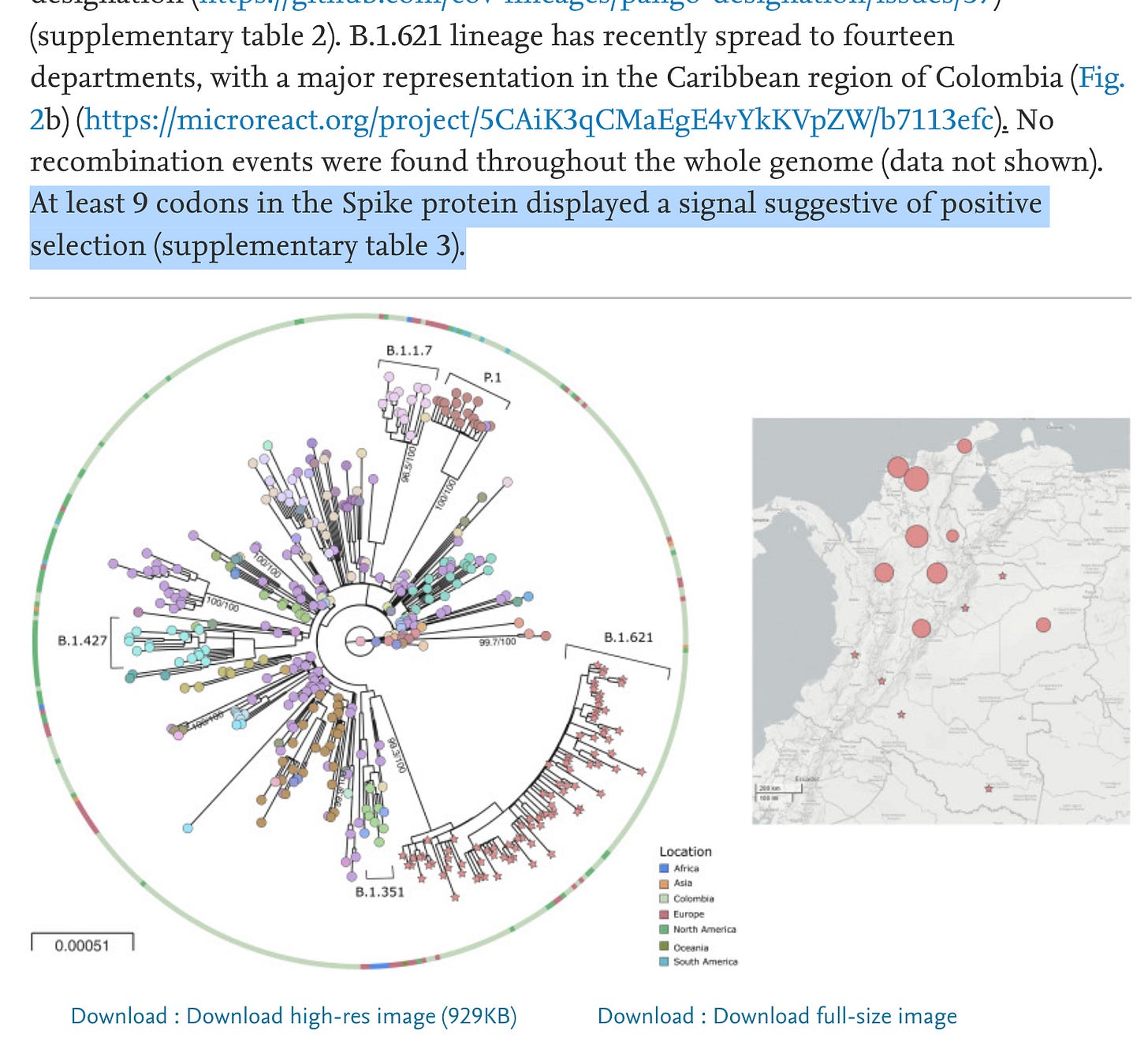Click the Africa blue legend swatch
The height and width of the screenshot is (1053, 1148).
point(664,868)
